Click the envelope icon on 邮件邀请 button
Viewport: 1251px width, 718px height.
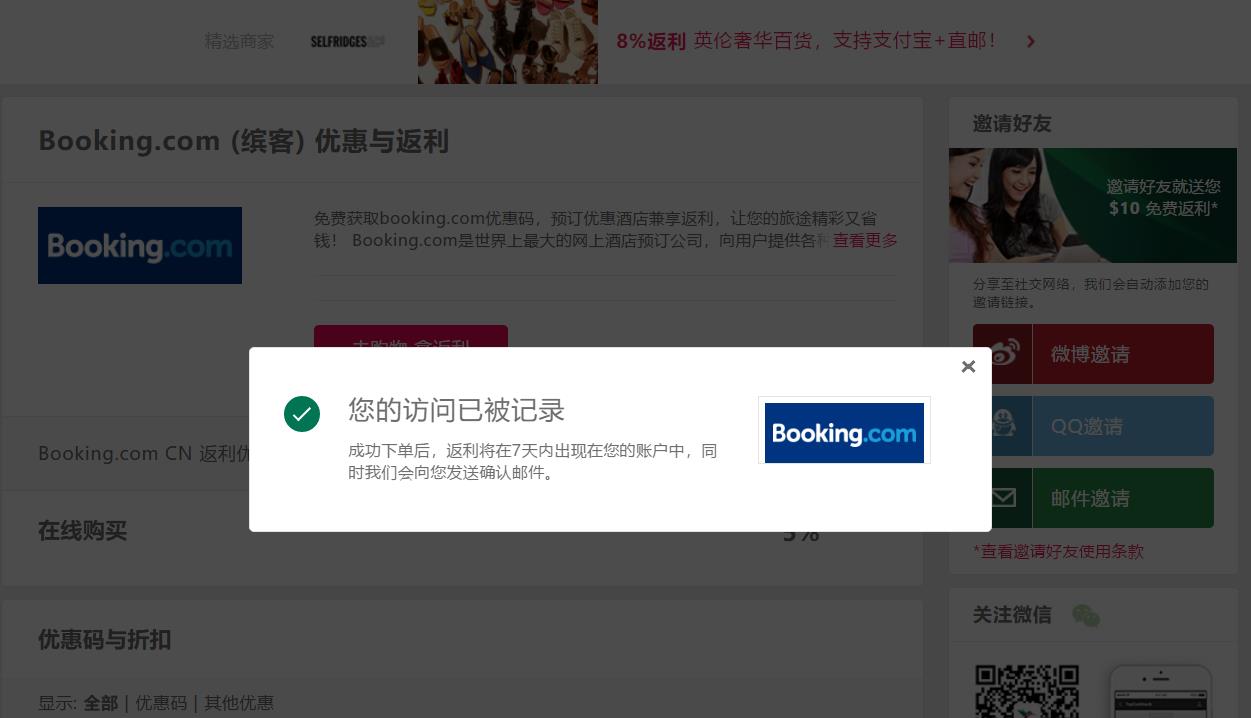(x=1002, y=497)
